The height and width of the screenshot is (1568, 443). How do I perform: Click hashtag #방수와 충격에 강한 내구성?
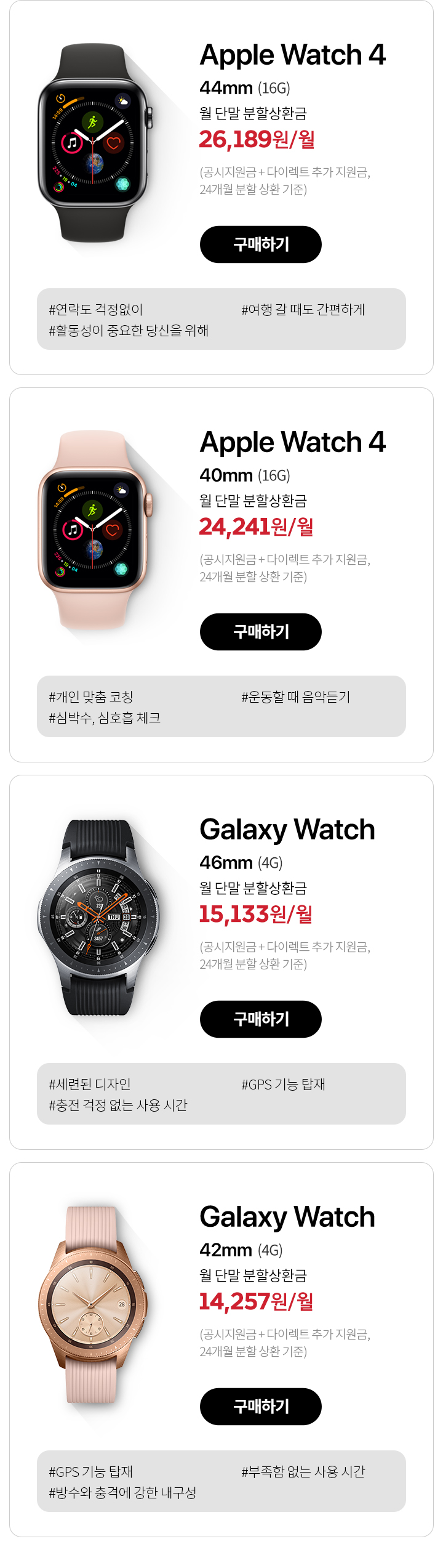pos(122,1493)
